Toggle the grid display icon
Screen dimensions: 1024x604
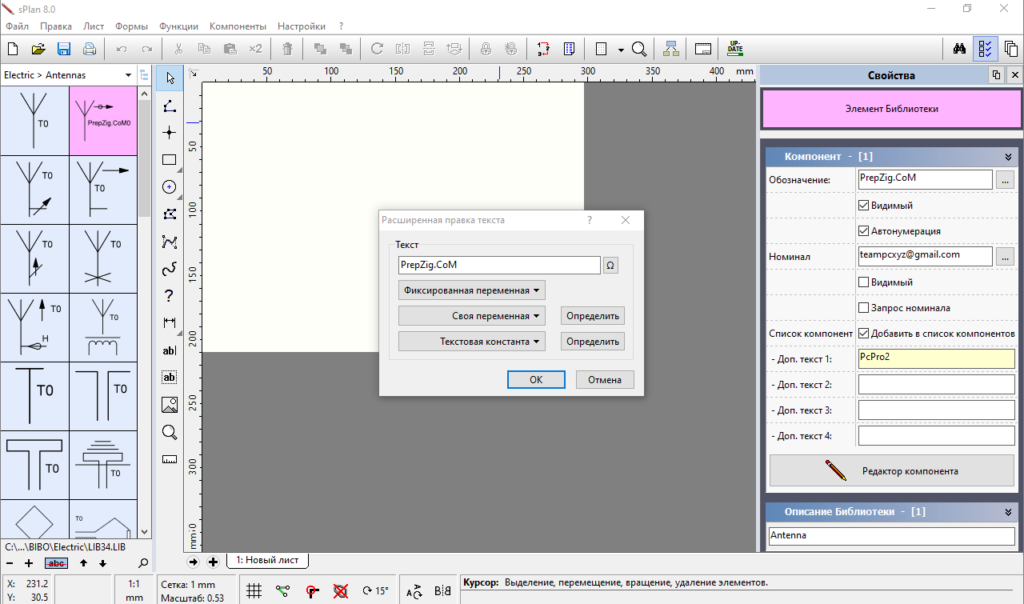(255, 590)
